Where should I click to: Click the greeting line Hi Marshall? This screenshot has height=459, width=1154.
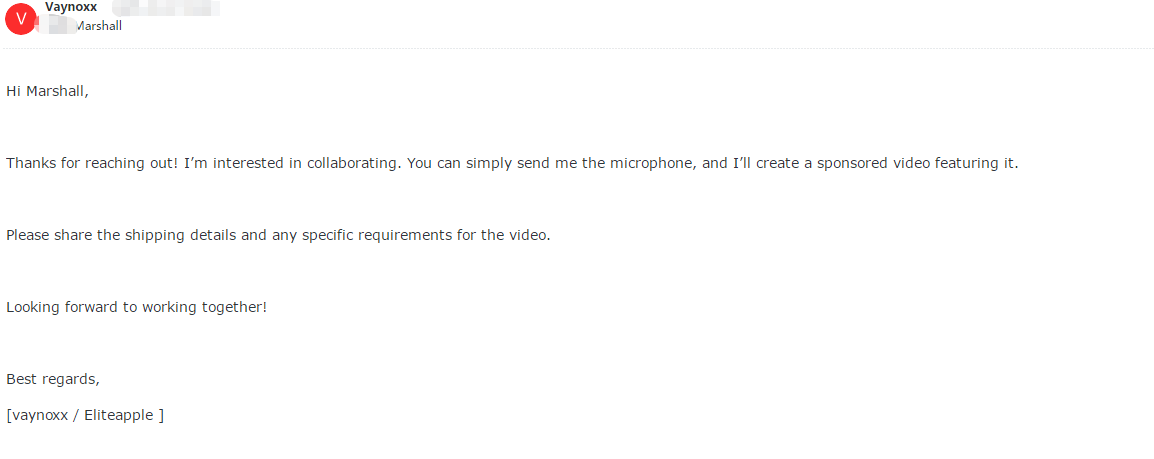(47, 91)
